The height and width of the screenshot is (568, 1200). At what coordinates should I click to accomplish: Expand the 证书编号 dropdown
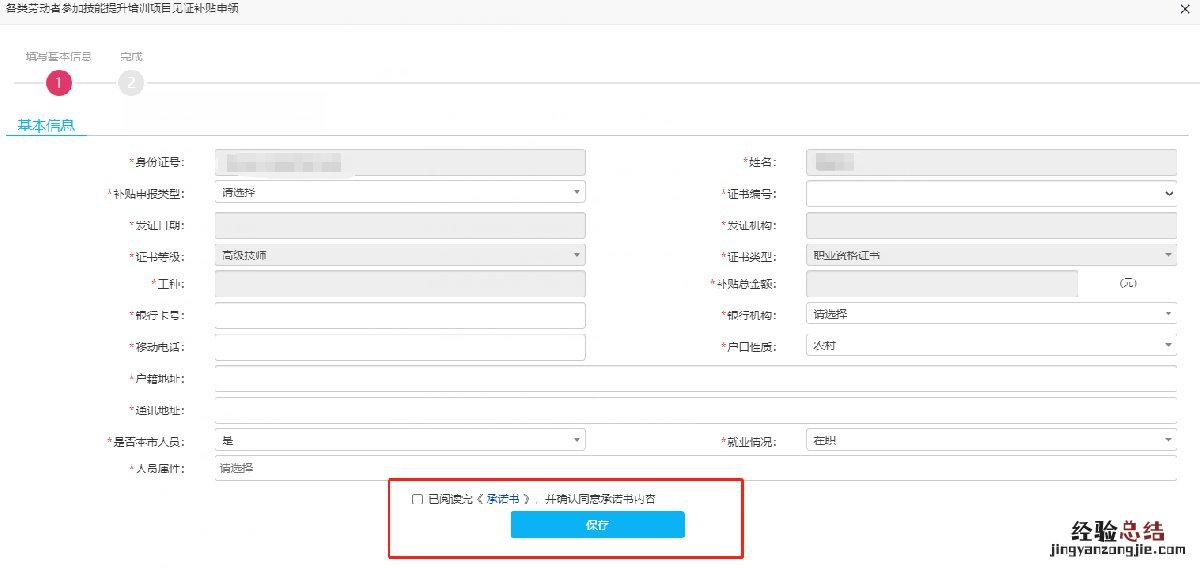[990, 192]
